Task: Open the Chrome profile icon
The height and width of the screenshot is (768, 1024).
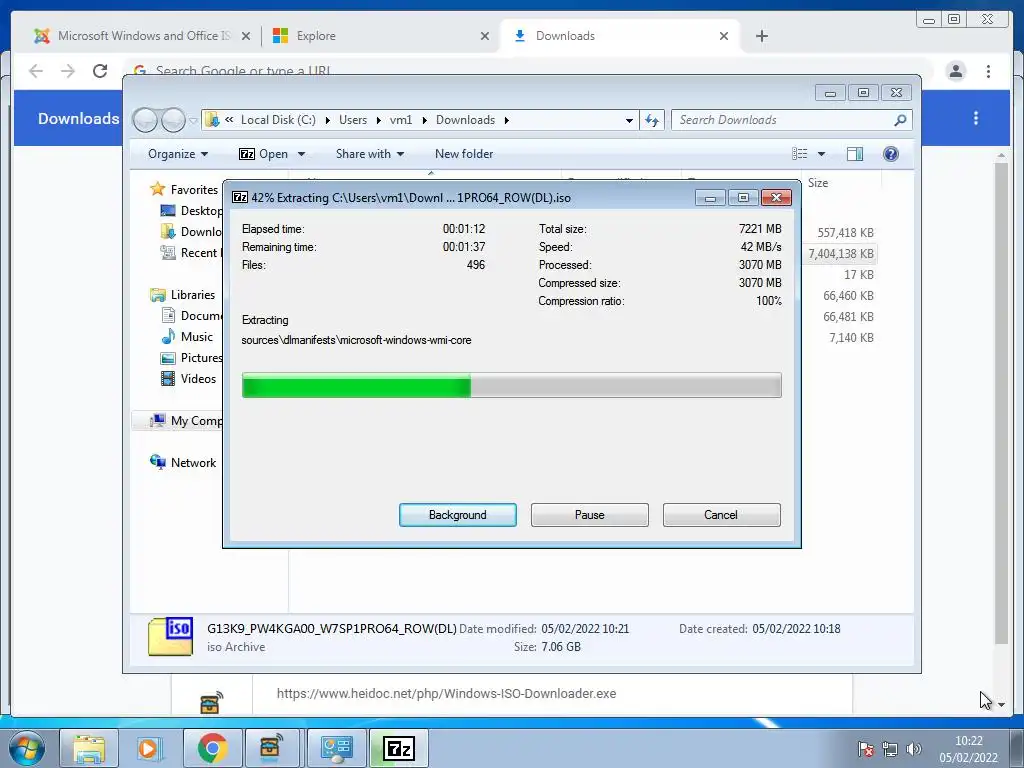Action: (x=955, y=71)
